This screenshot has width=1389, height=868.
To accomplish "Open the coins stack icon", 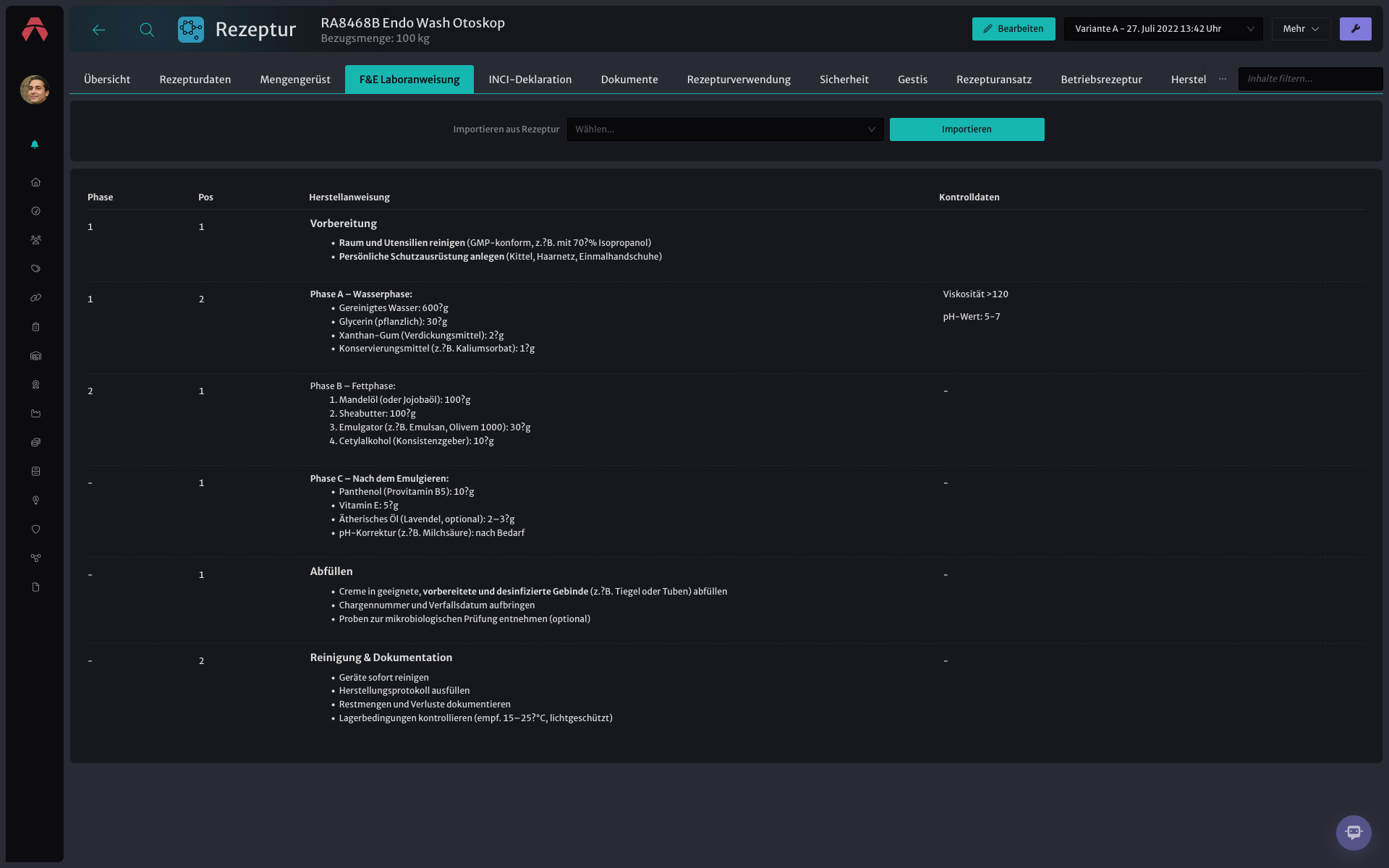I will coord(35,443).
